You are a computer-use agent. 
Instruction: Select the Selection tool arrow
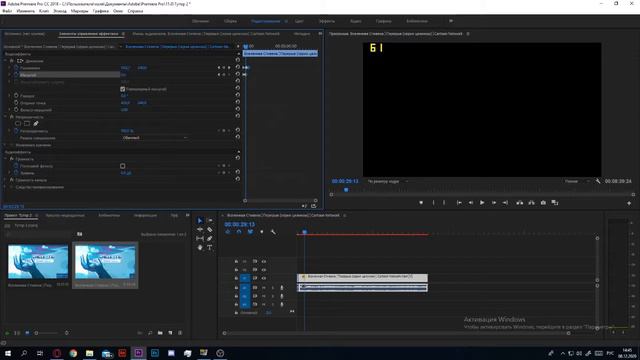pyautogui.click(x=200, y=220)
